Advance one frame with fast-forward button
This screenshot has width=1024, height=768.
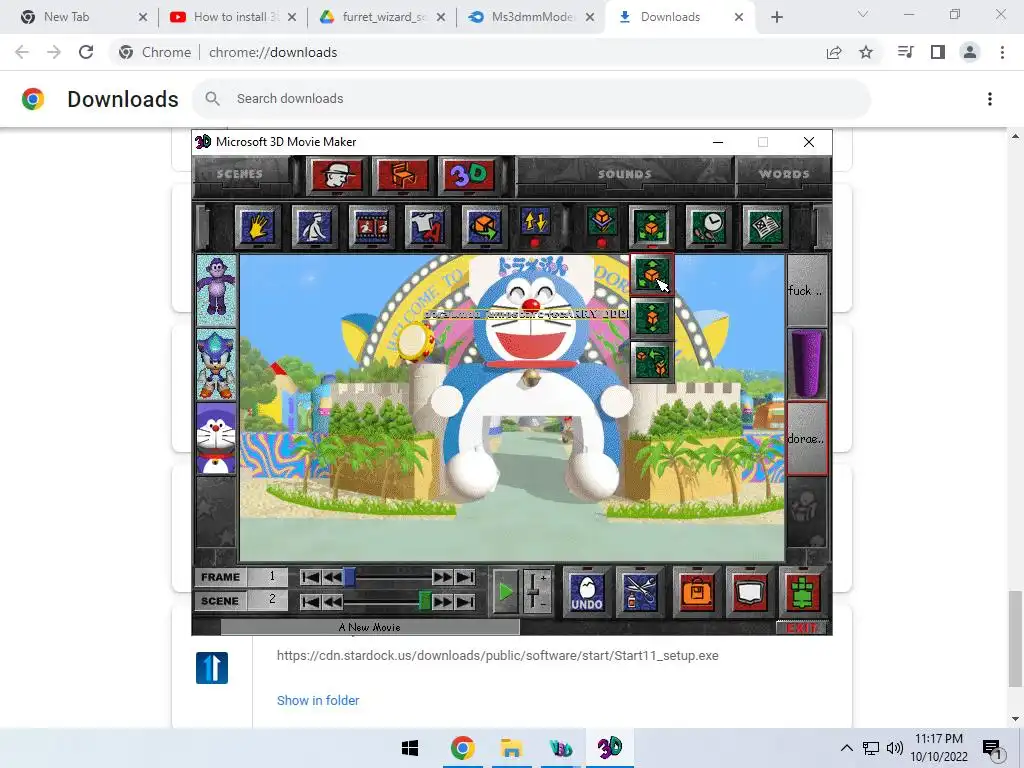(442, 577)
